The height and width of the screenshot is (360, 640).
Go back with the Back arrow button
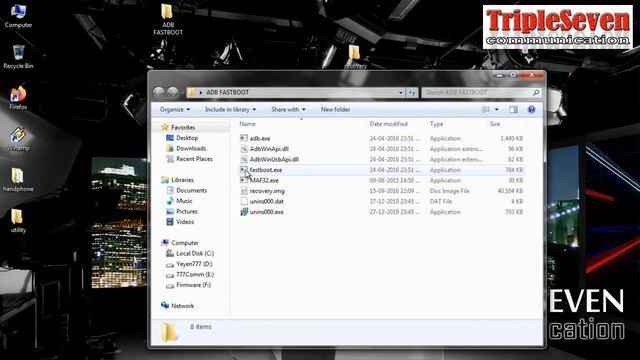159,92
